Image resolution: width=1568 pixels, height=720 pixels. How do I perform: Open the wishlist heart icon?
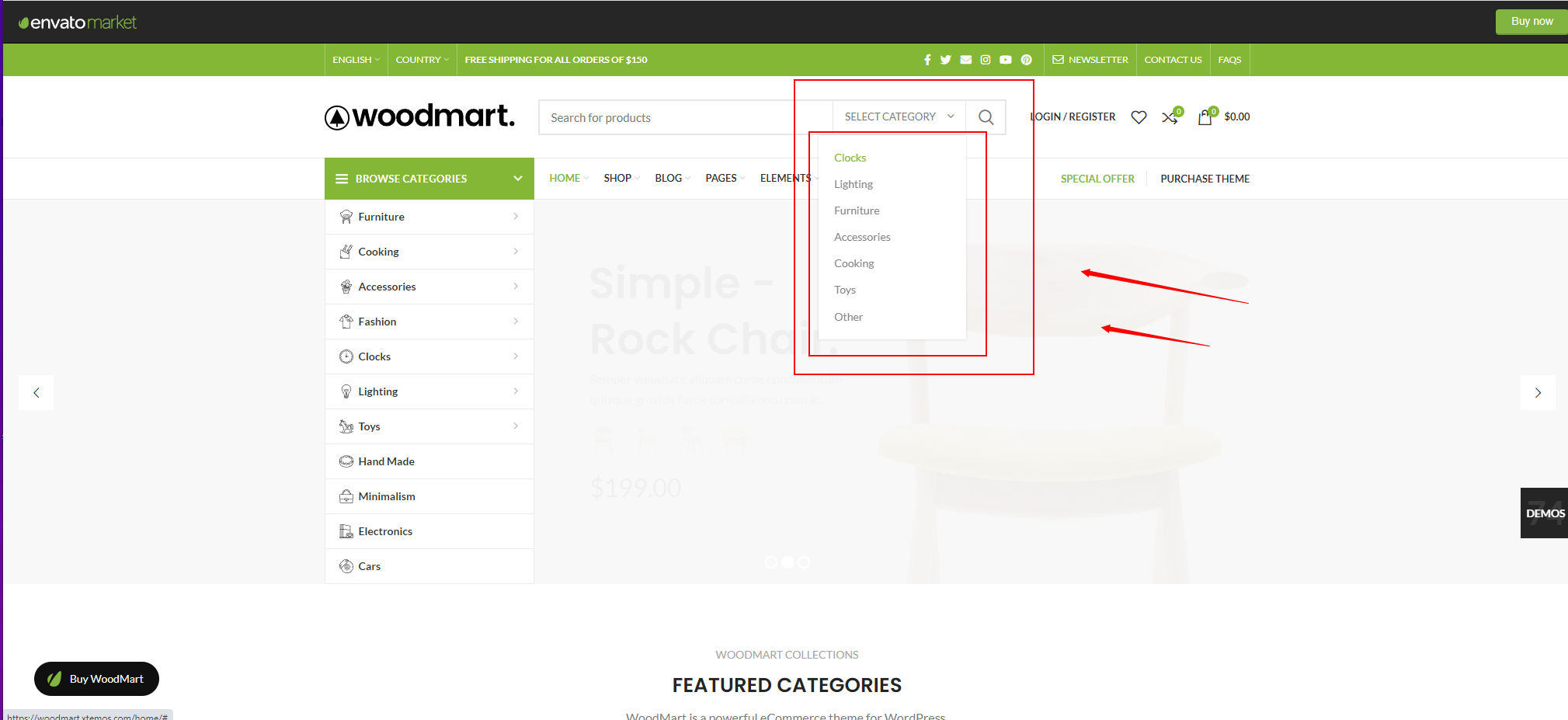(x=1139, y=117)
